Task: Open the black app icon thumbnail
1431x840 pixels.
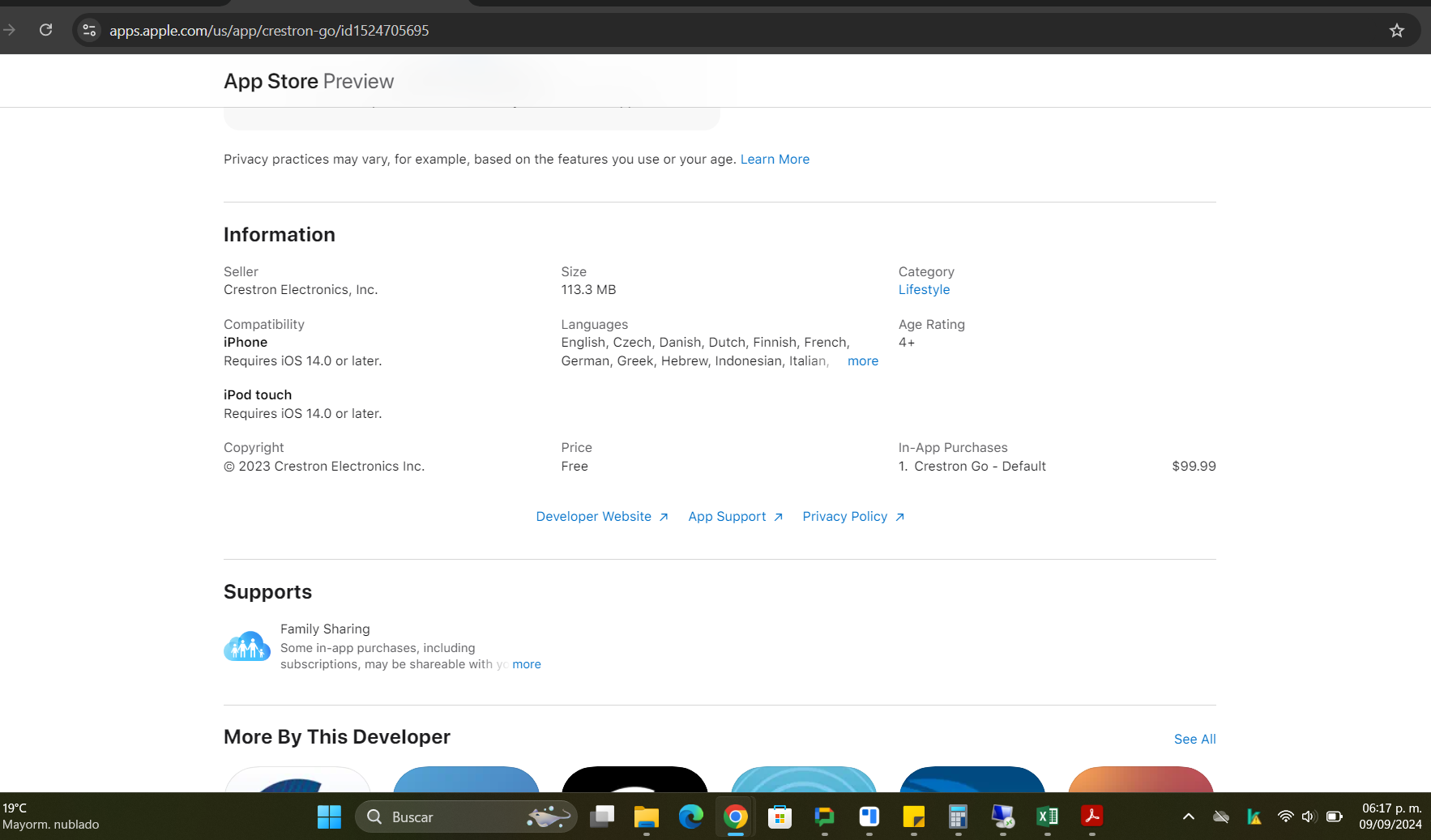Action: click(x=634, y=779)
